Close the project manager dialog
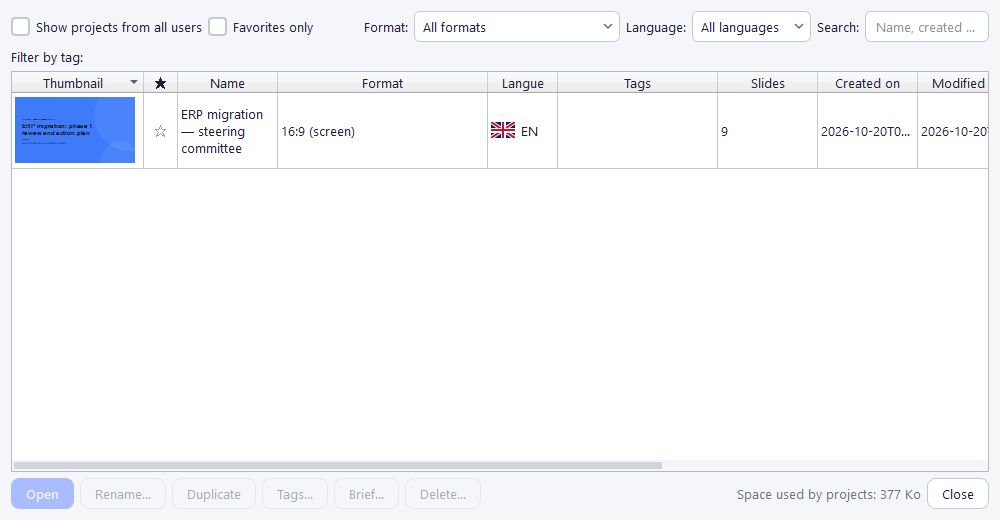Screen dimensions: 1000x520 957,494
